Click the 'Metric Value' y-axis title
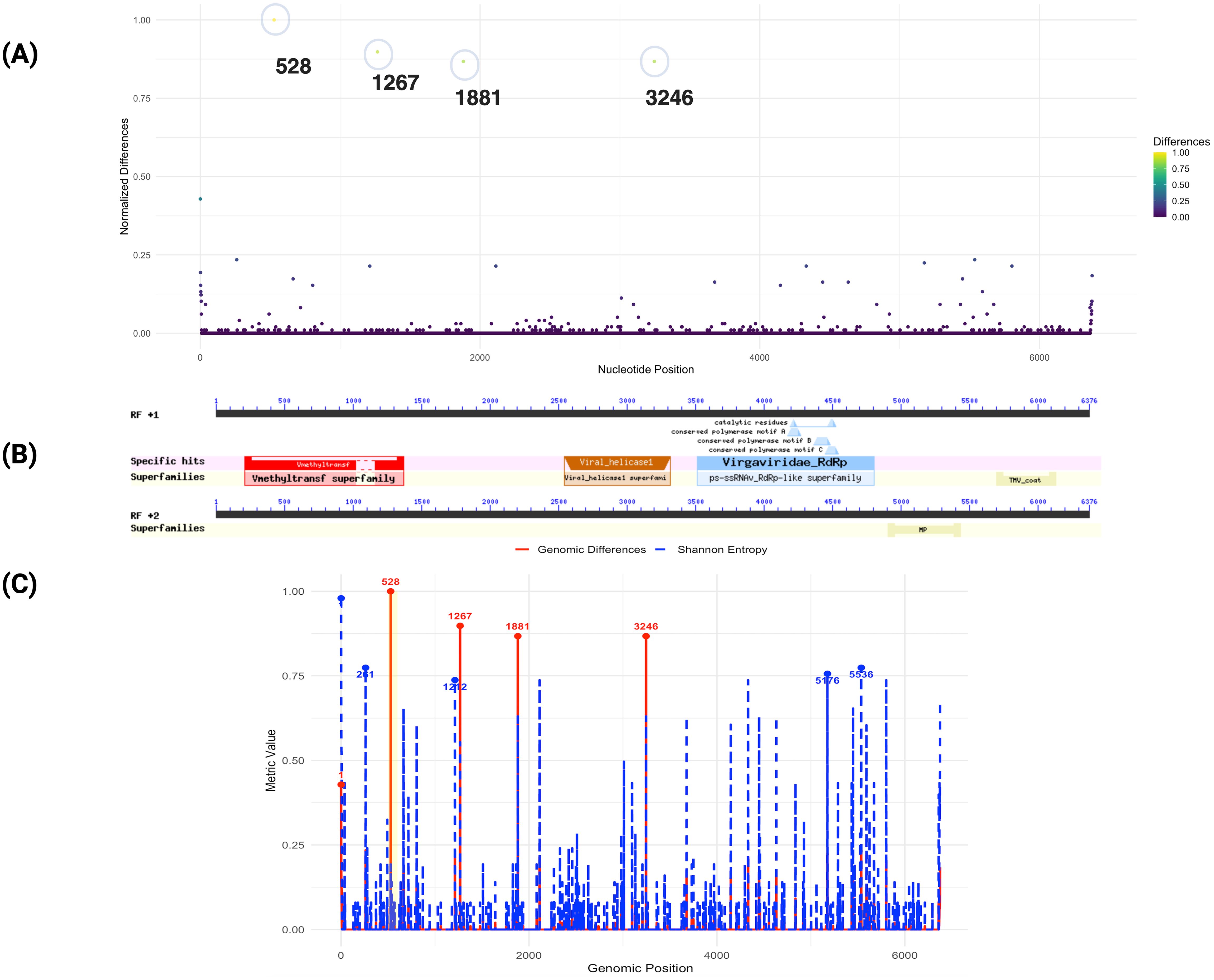The height and width of the screenshot is (980, 1214). (x=271, y=760)
